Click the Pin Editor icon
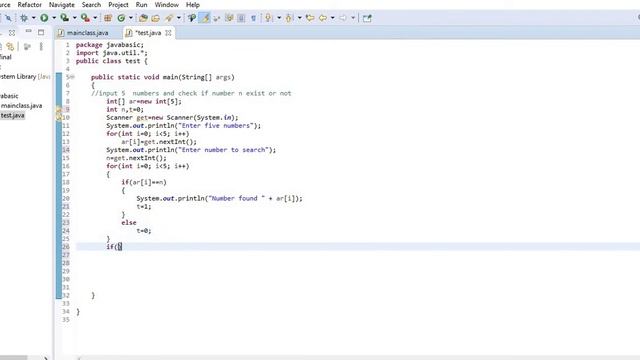640x360 pixels. point(367,18)
